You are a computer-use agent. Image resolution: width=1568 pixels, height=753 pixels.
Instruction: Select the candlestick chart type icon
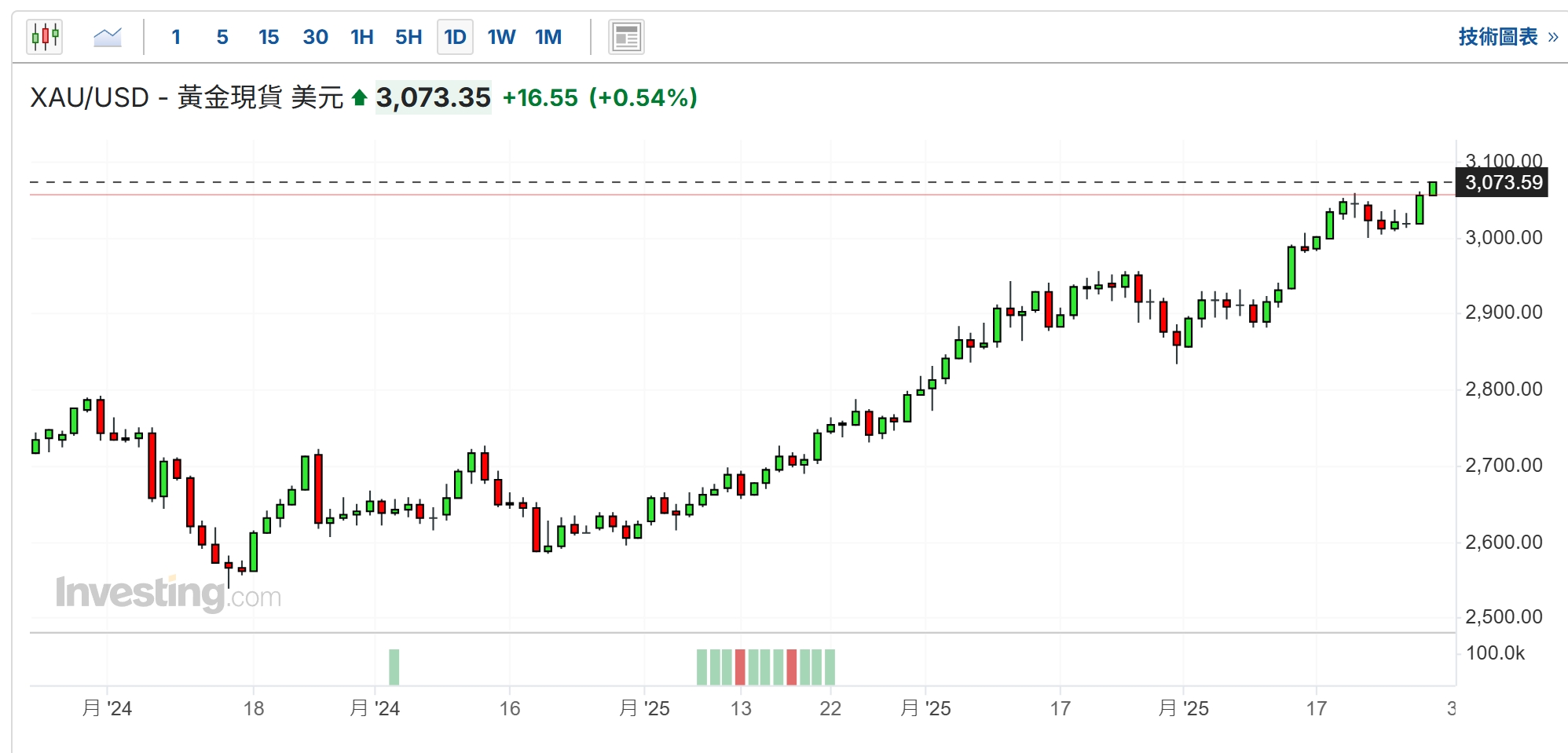[45, 37]
